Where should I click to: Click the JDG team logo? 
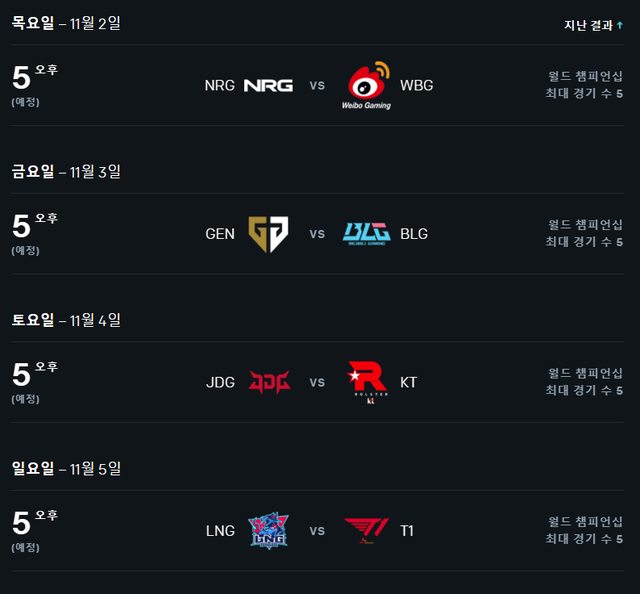[268, 382]
